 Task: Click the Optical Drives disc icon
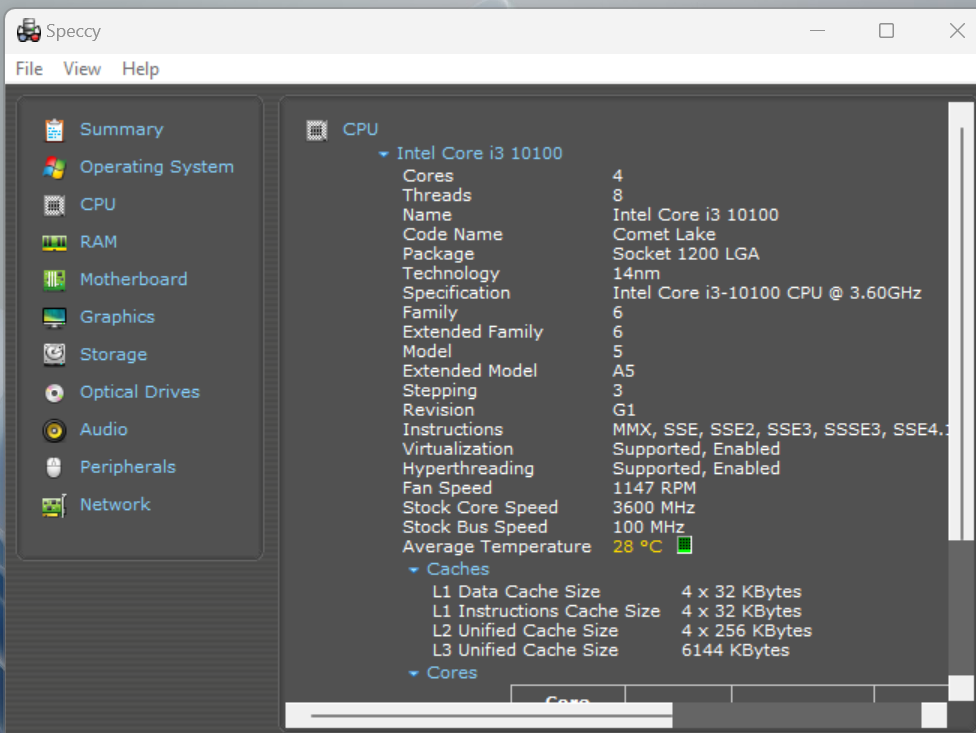point(54,393)
